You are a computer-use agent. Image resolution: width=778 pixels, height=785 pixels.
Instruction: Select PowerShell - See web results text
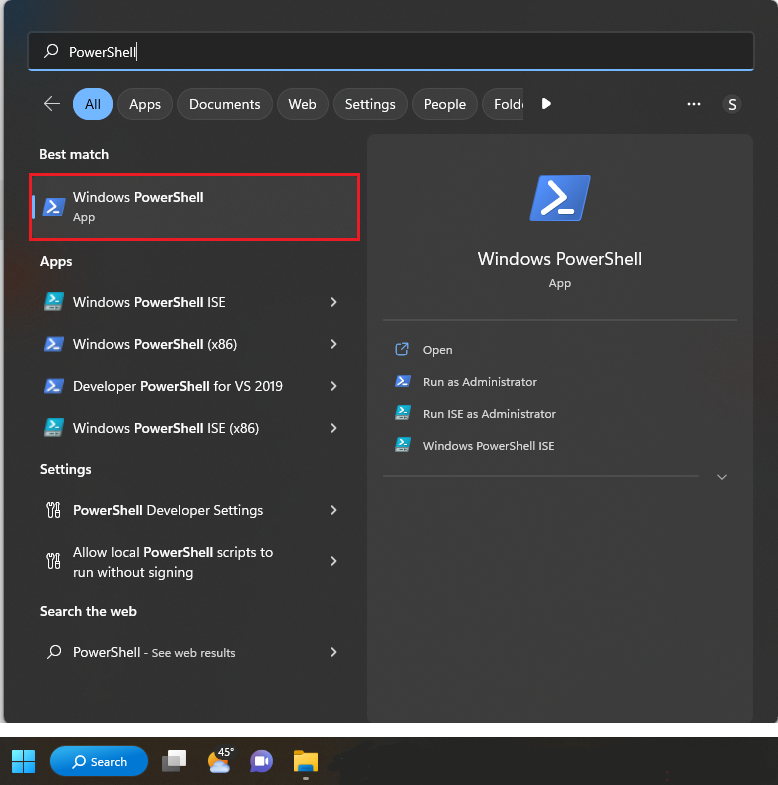154,652
